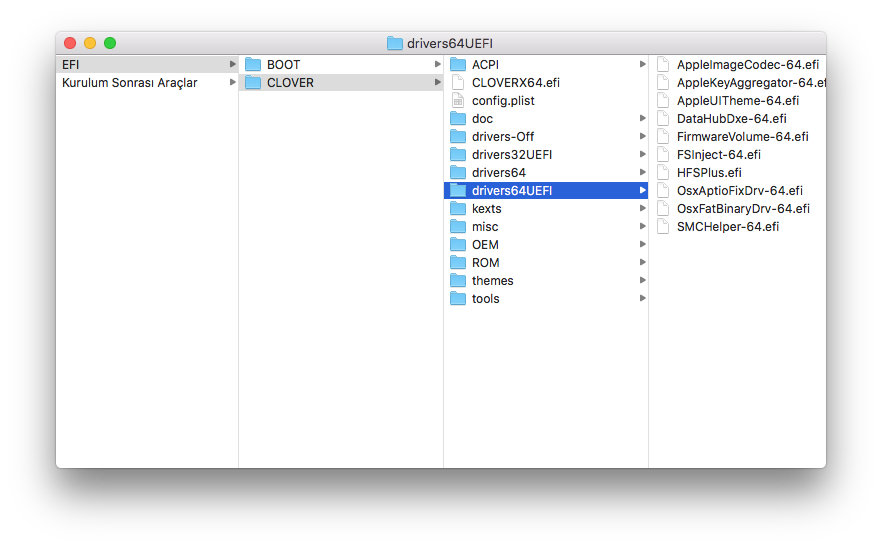Viewport: 882px width, 548px height.
Task: Click the kexts folder icon
Action: 458,209
